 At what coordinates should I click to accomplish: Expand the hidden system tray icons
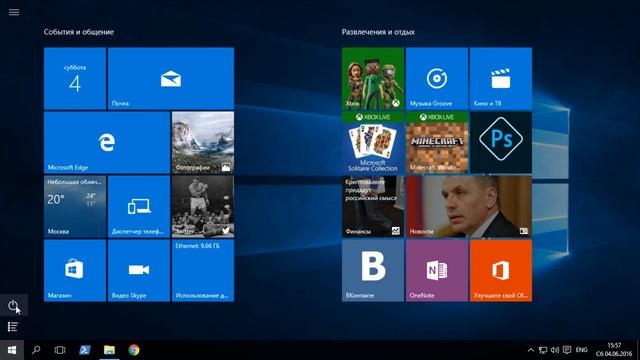point(531,350)
